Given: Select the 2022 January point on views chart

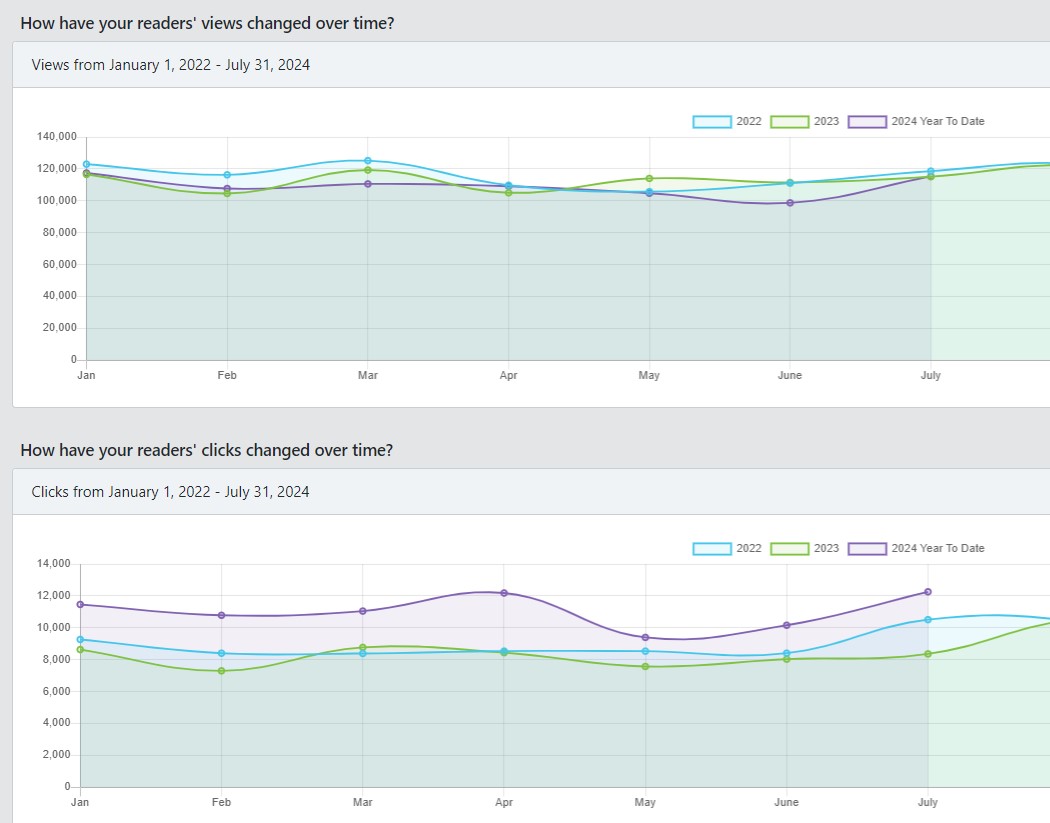Looking at the screenshot, I should click(86, 164).
